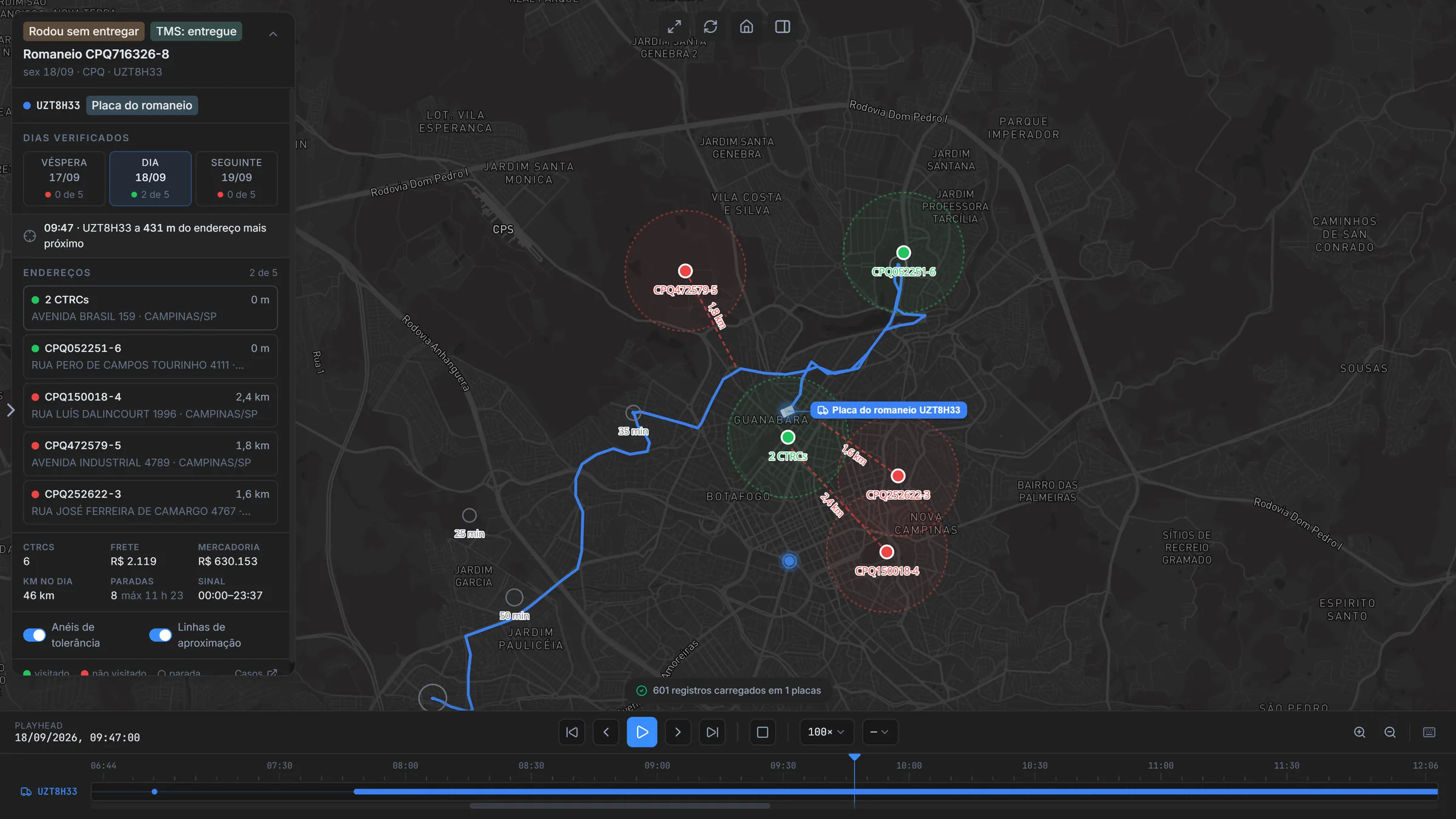Screen dimensions: 1456x819
Task: Jump to start of timeline
Action: tap(571, 732)
